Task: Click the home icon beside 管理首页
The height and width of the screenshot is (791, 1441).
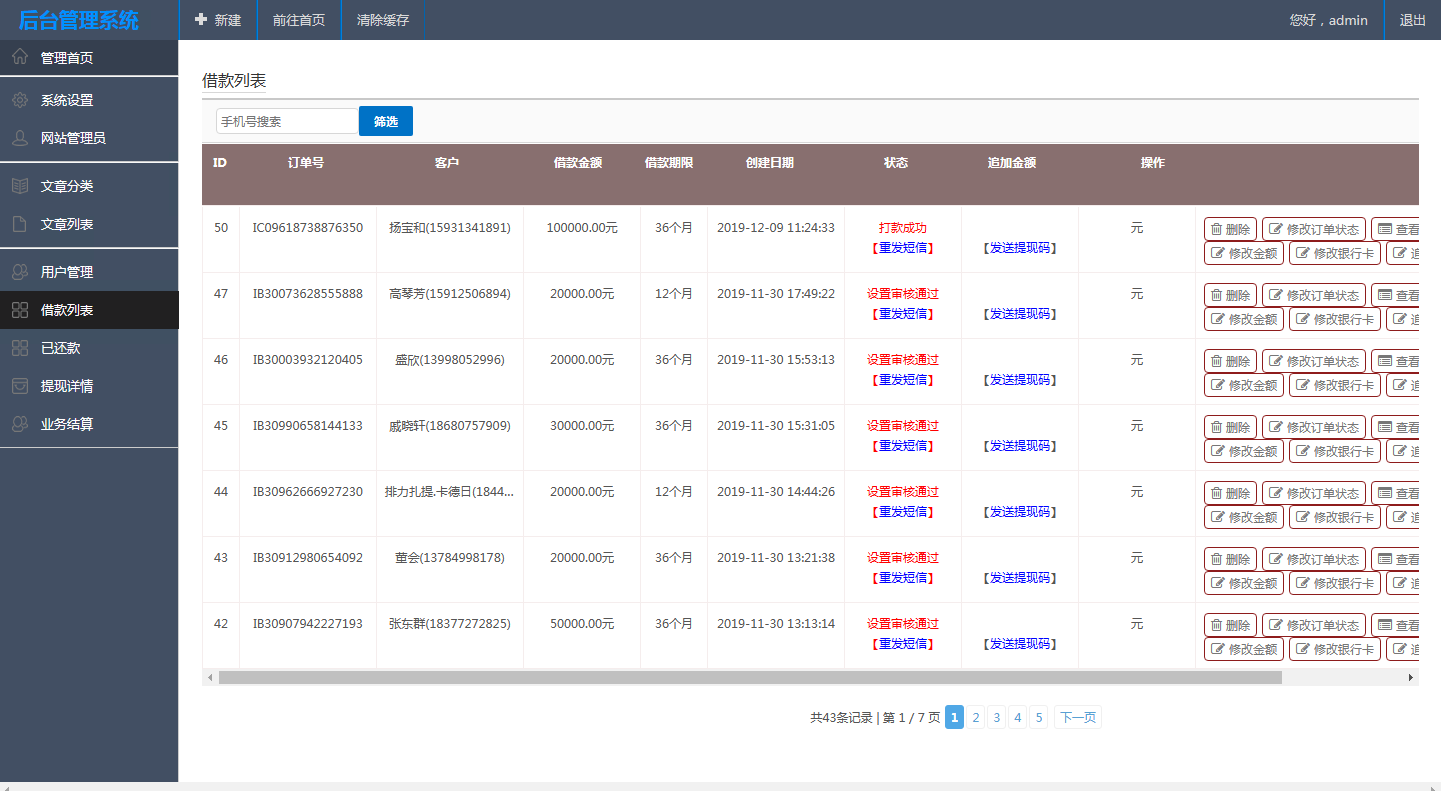Action: (x=20, y=58)
